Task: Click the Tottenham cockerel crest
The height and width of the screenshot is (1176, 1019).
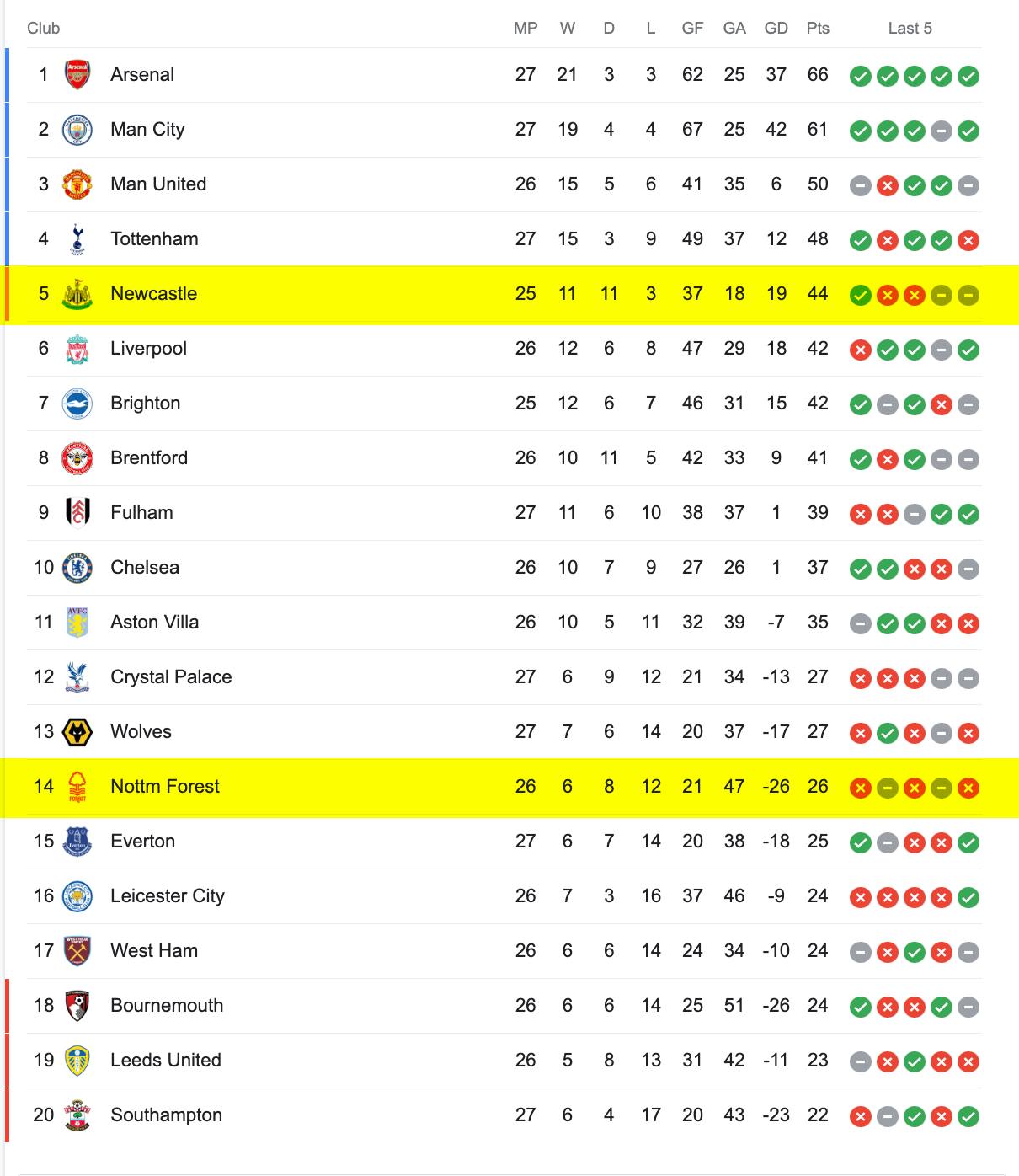Action: [x=77, y=239]
